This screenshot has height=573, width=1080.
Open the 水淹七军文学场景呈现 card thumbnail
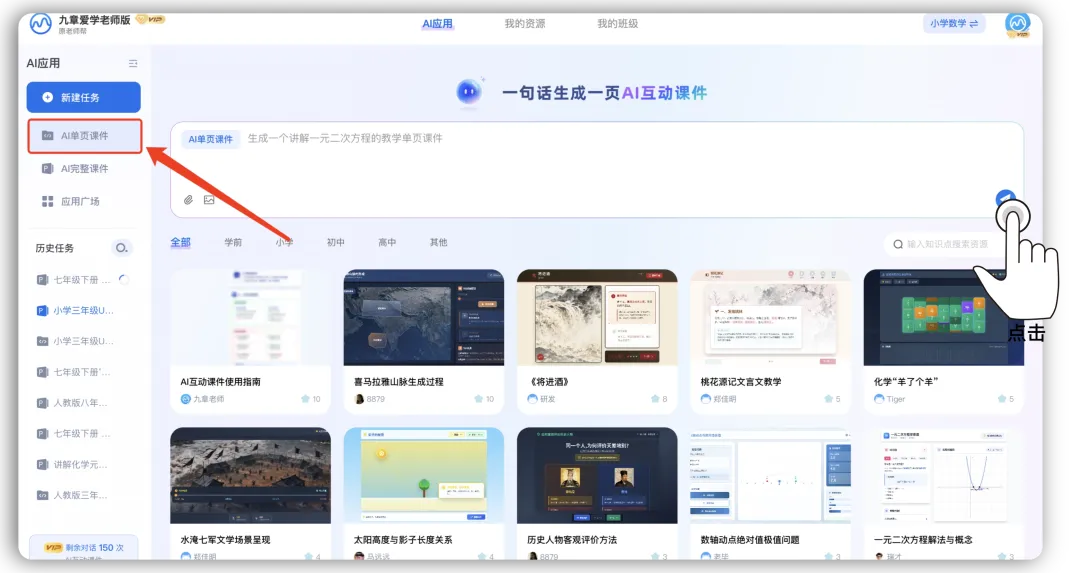click(250, 475)
